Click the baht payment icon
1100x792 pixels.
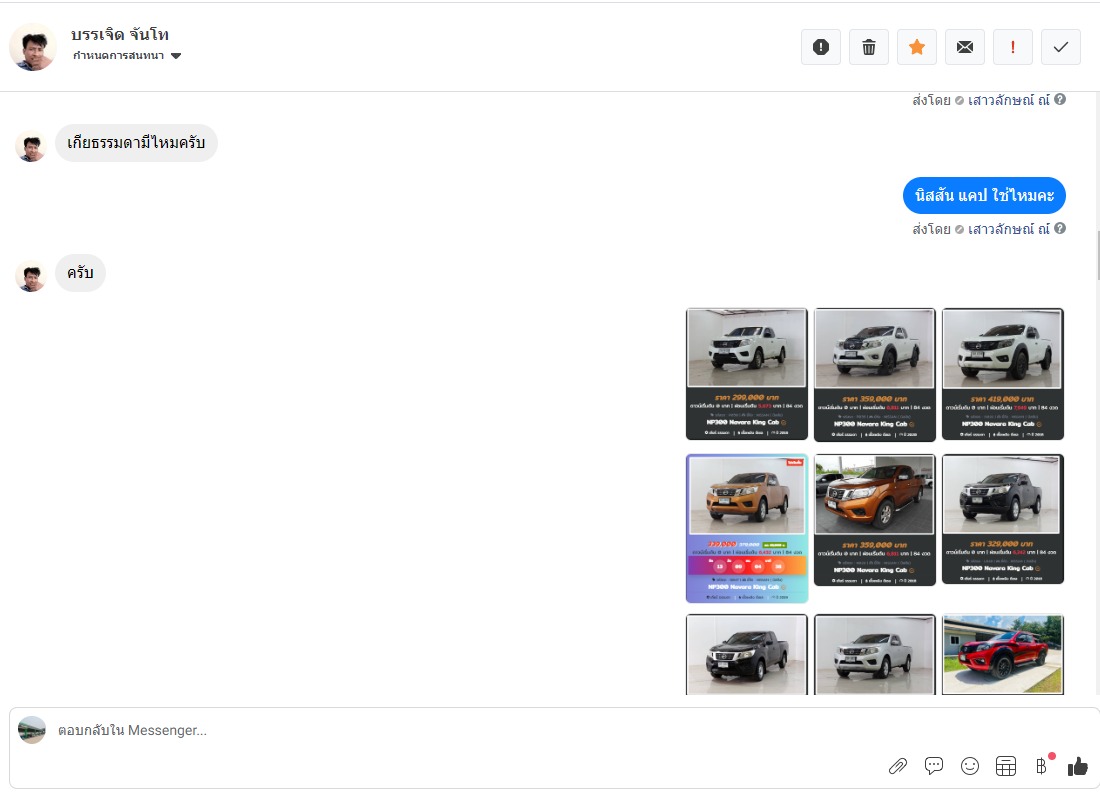coord(1042,765)
